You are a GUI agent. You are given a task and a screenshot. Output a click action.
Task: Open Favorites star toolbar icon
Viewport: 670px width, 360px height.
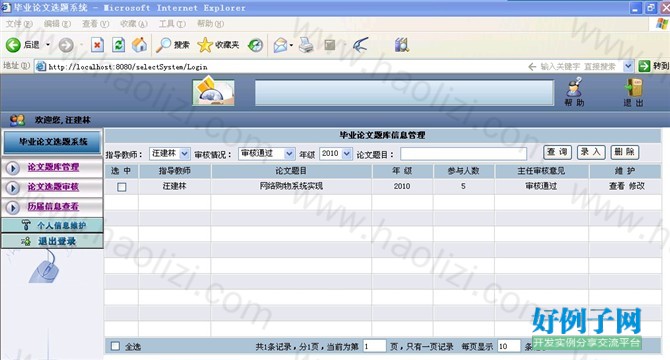tap(205, 44)
